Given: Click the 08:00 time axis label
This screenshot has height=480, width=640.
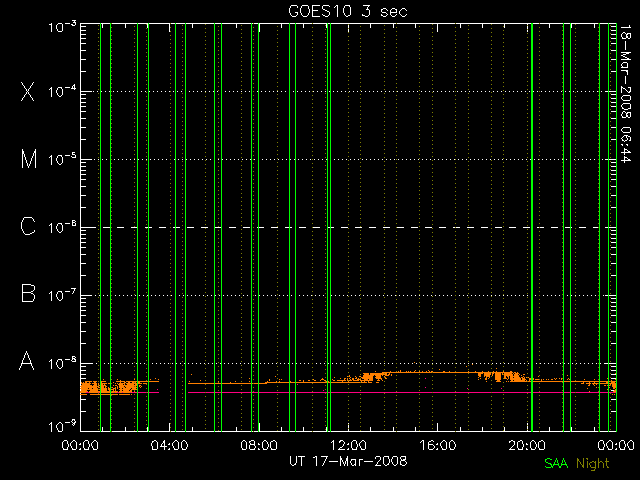Looking at the screenshot, I should click(259, 445).
